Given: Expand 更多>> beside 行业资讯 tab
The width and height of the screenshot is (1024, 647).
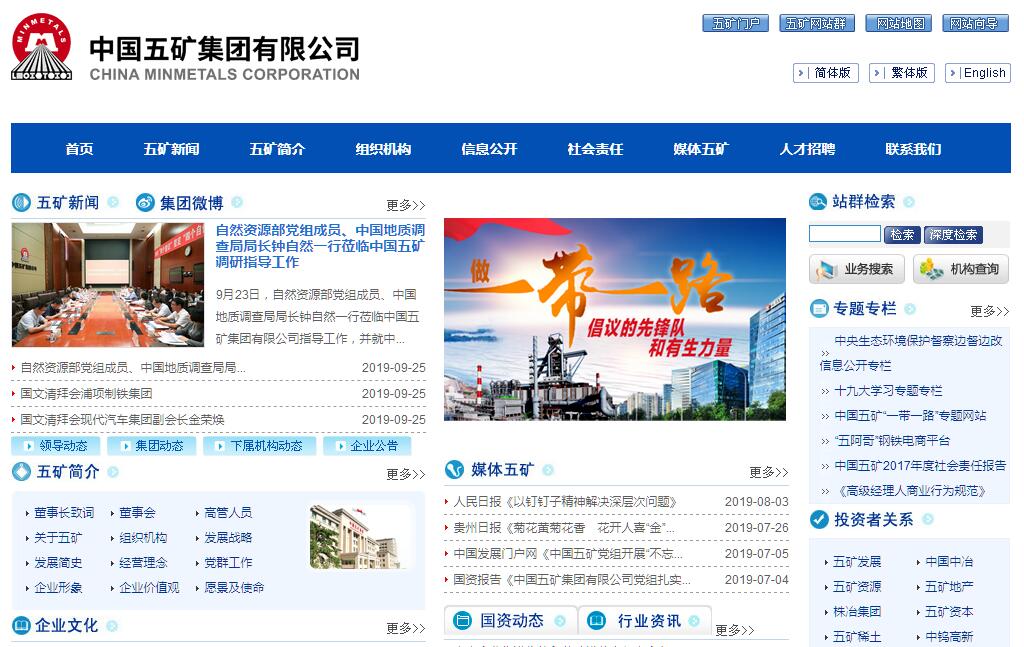Looking at the screenshot, I should [x=735, y=630].
